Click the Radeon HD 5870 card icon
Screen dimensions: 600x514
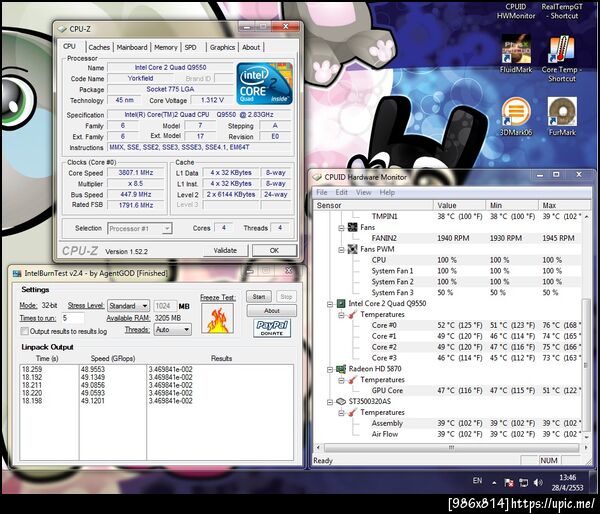pyautogui.click(x=341, y=369)
